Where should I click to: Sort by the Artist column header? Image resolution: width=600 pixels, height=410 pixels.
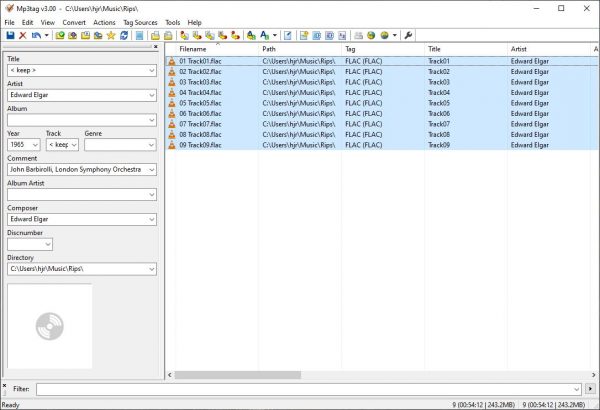click(x=549, y=49)
